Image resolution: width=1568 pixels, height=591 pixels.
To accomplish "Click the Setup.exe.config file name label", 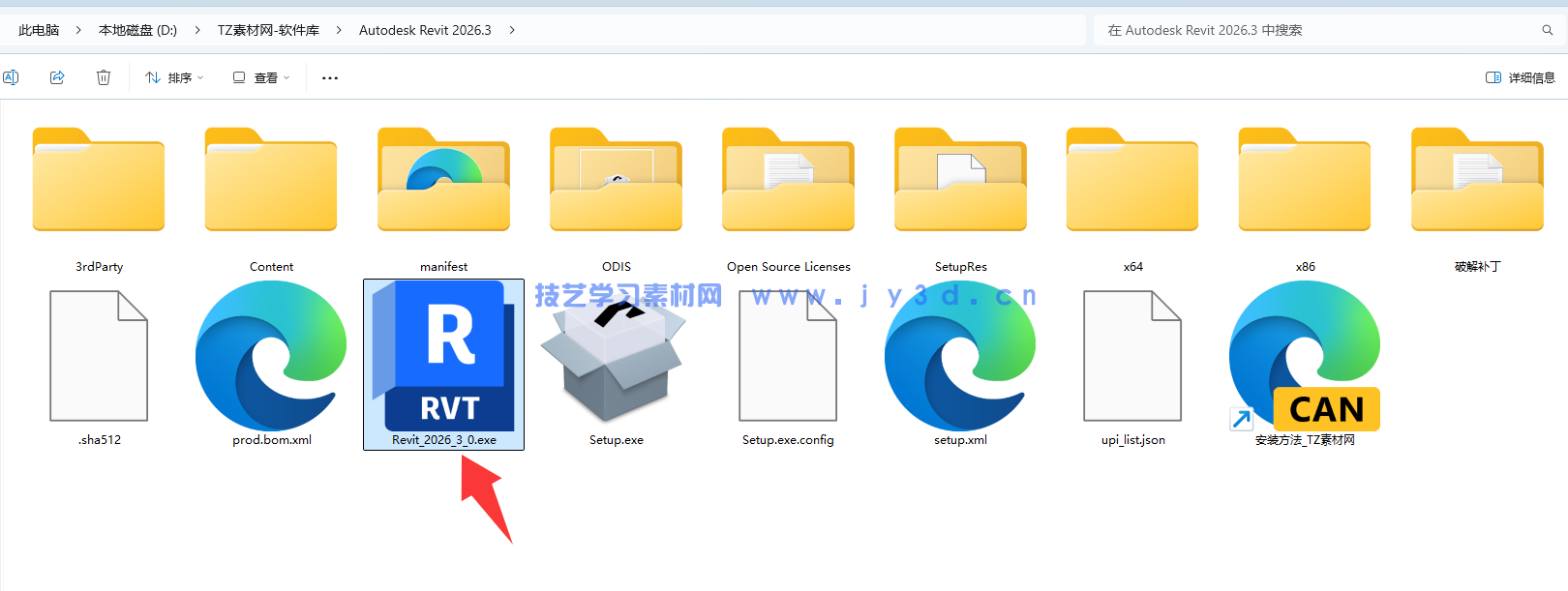I will (x=788, y=440).
